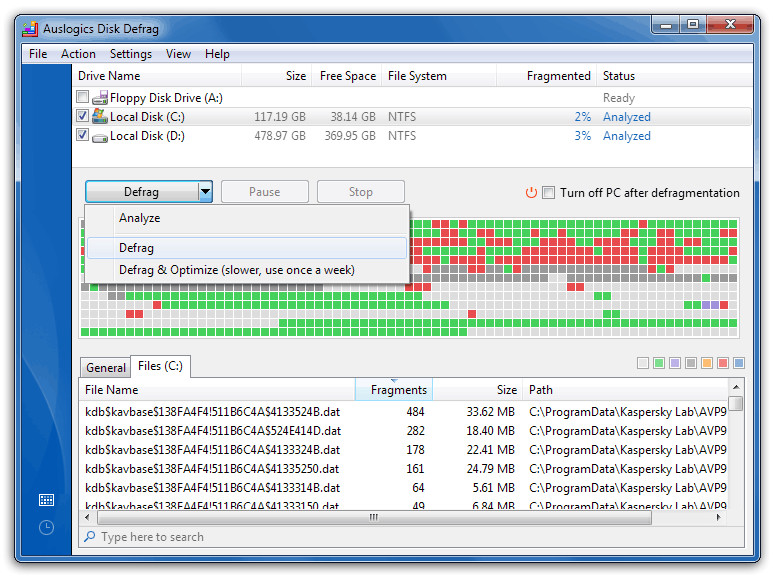Click the white legend color swatch
The width and height of the screenshot is (775, 577).
[643, 363]
